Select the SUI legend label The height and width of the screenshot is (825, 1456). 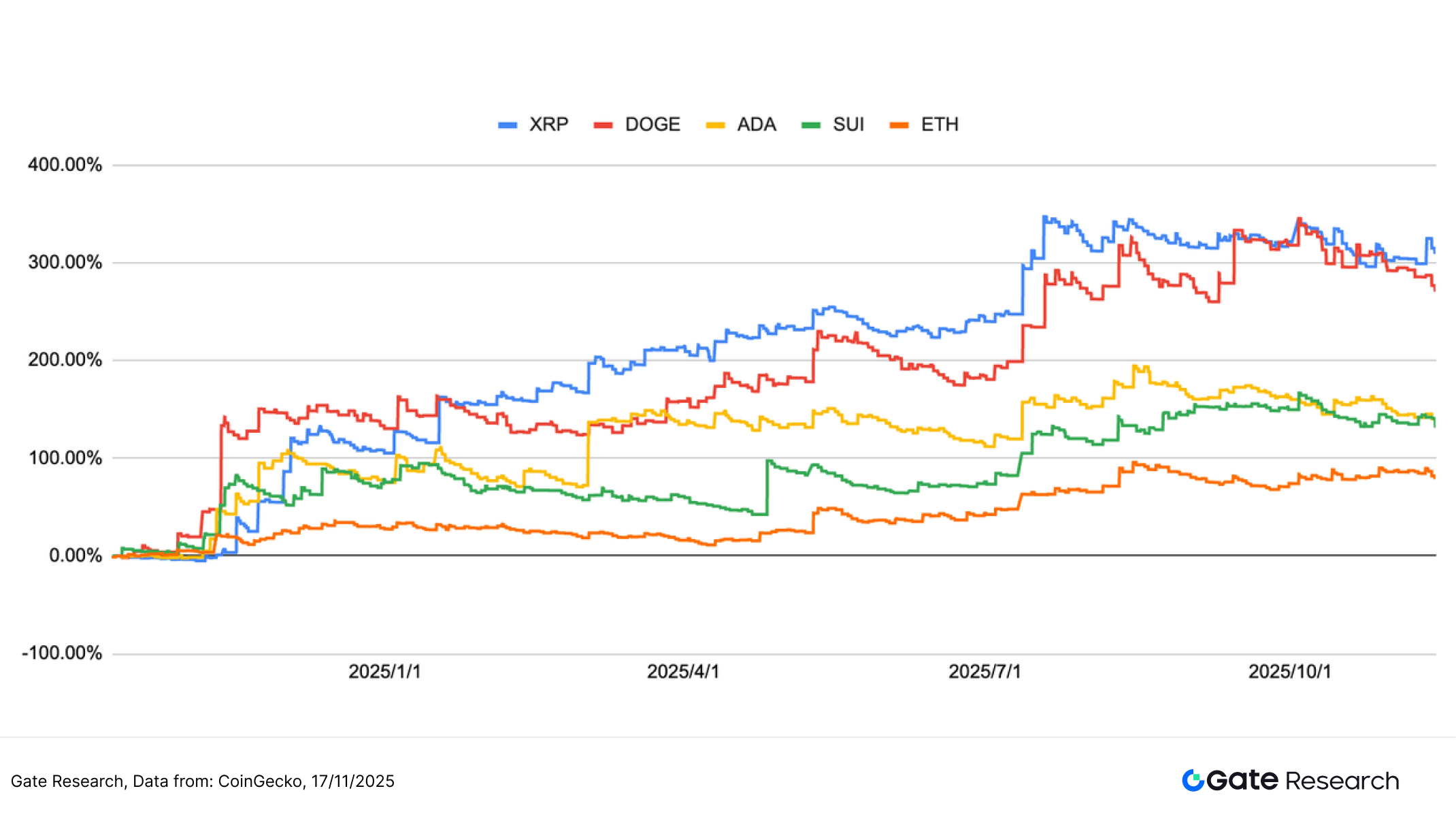(848, 125)
